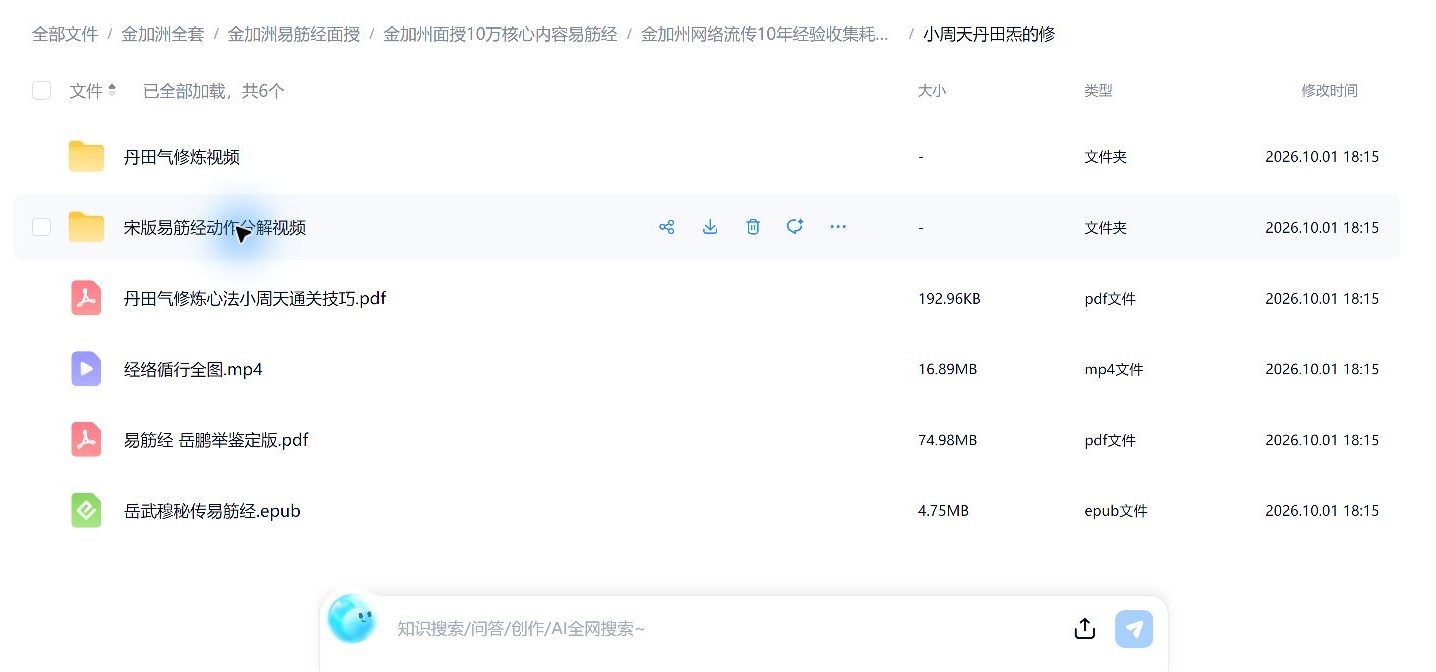Click the AI chat bubble sparkle icon
This screenshot has height=672, width=1436.
pyautogui.click(x=795, y=227)
